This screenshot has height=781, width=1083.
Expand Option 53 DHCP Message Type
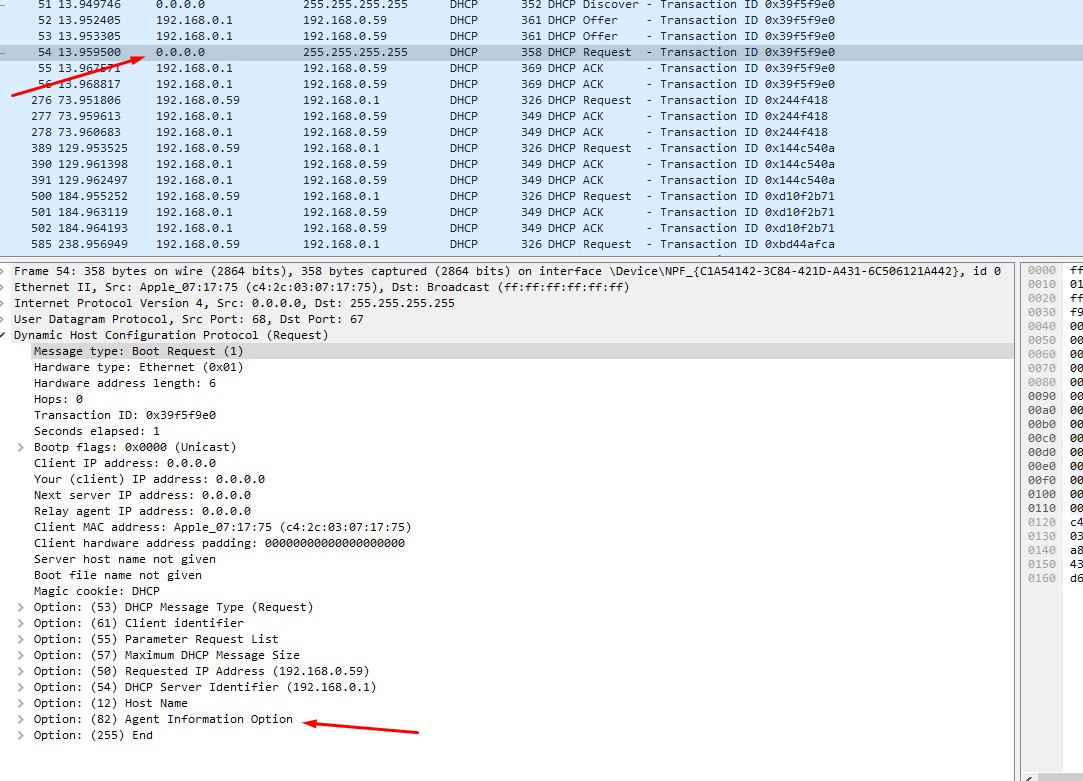click(x=21, y=607)
